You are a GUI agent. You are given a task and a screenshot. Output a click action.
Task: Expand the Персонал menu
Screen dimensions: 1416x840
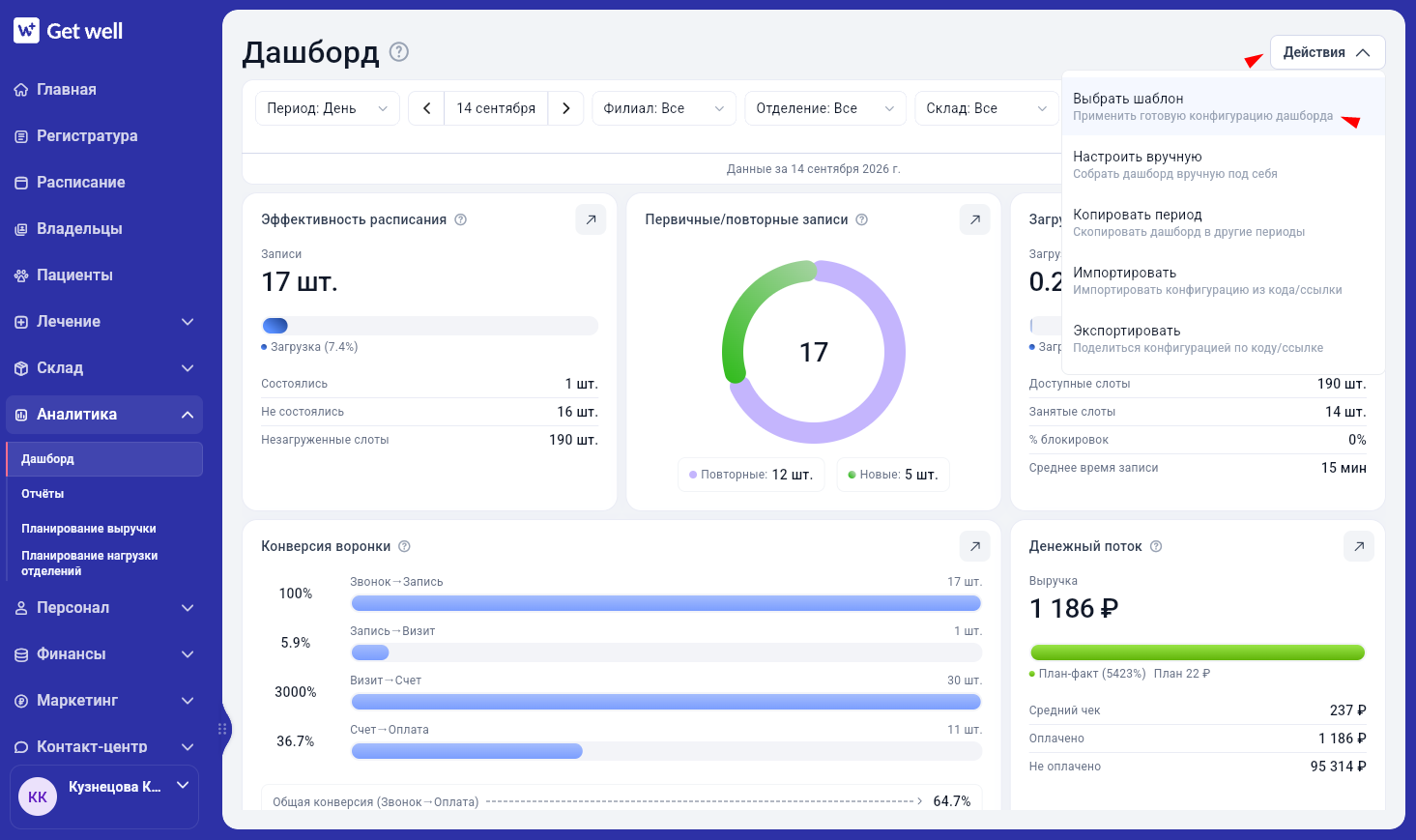coord(104,608)
